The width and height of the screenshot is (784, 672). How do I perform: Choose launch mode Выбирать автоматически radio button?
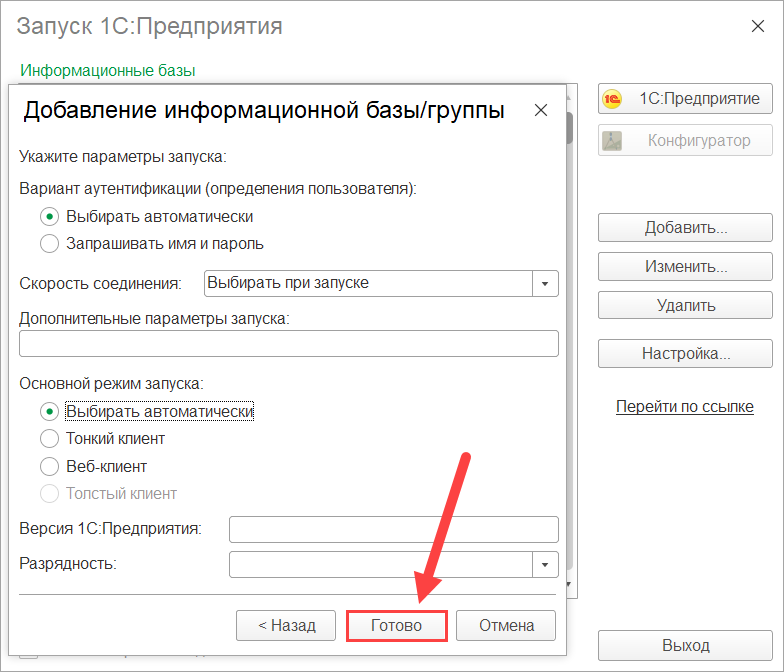pyautogui.click(x=50, y=412)
